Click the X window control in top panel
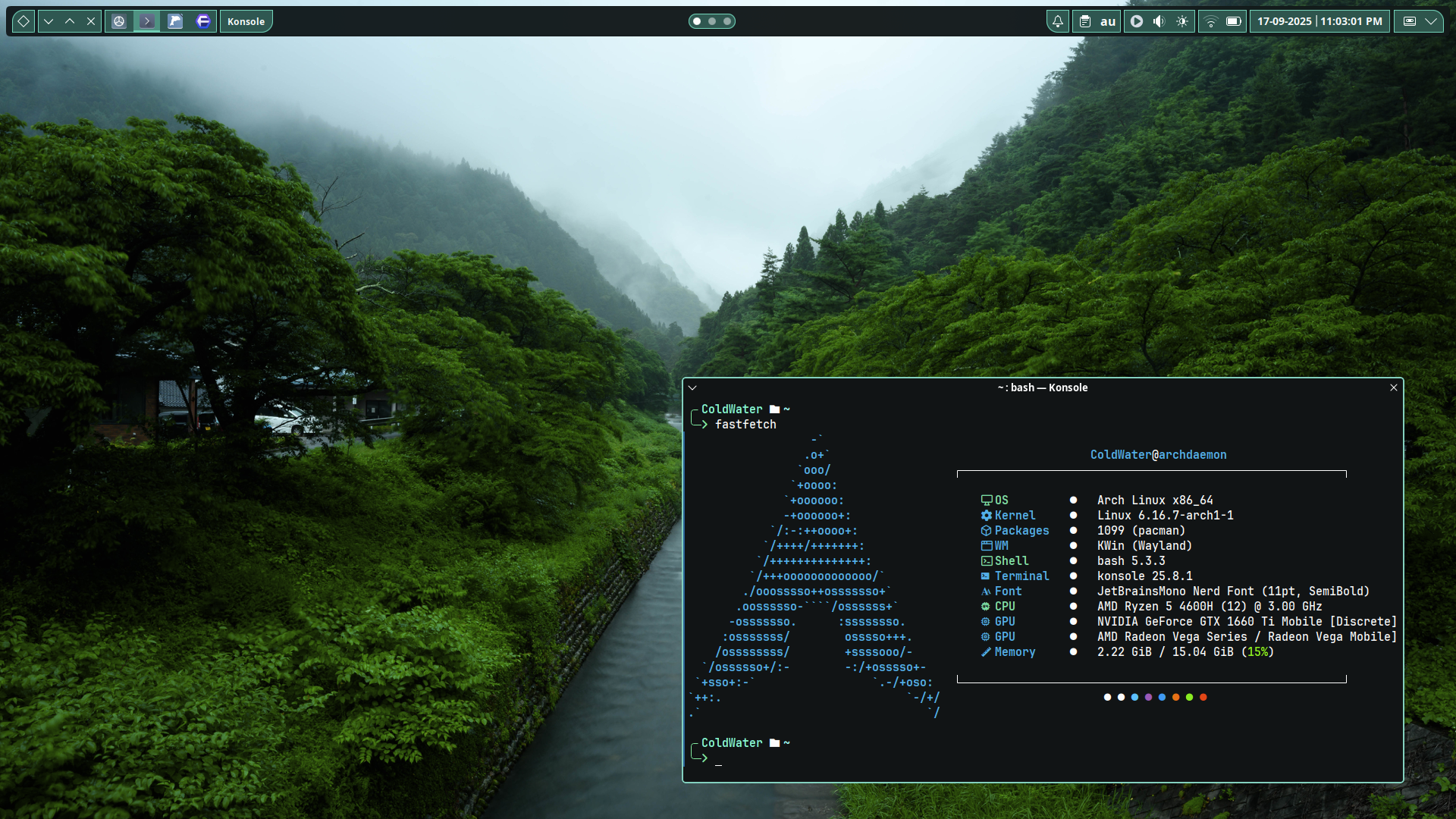 tap(91, 21)
